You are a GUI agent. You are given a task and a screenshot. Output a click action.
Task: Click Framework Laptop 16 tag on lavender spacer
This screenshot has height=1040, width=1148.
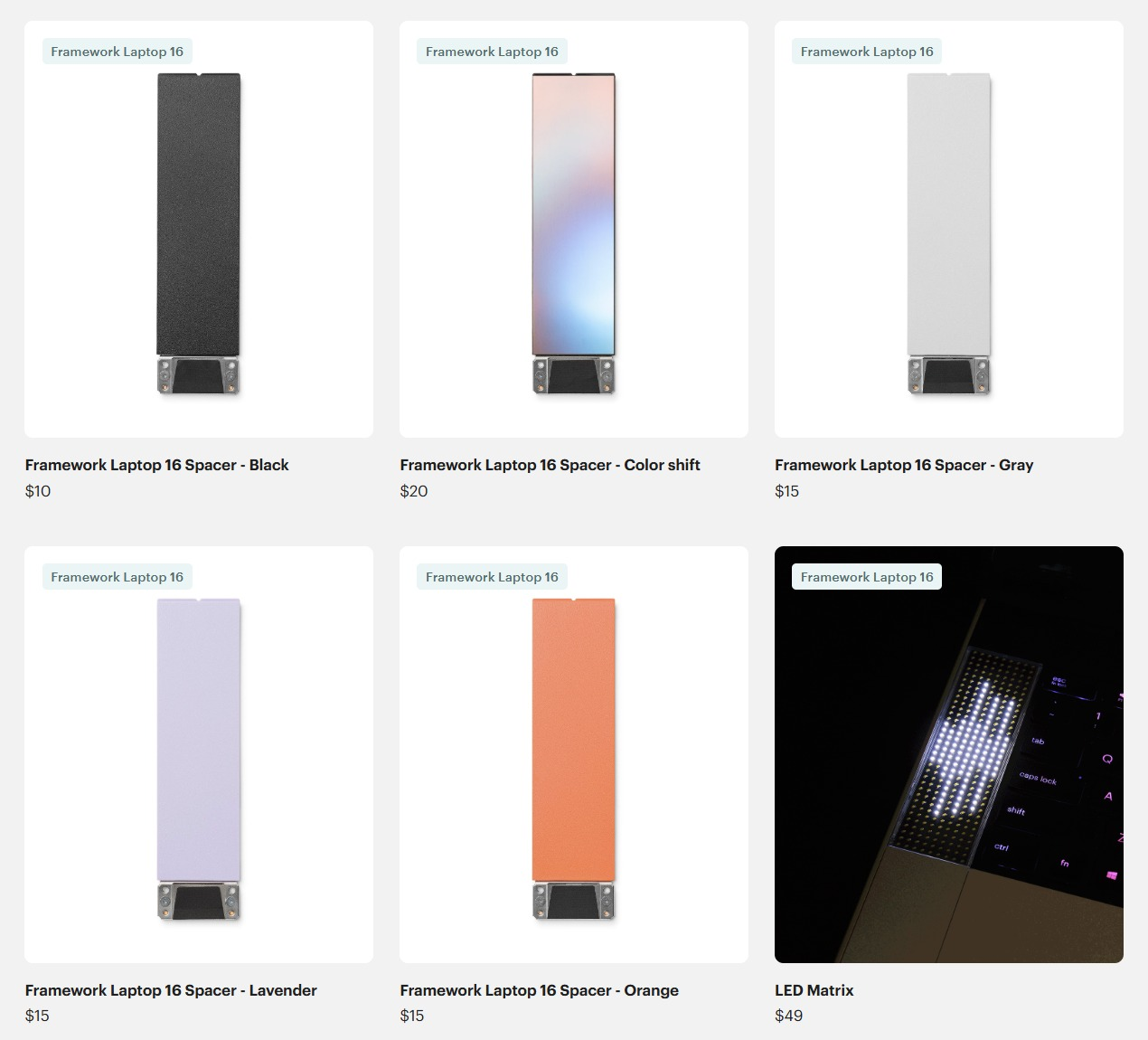(x=118, y=577)
